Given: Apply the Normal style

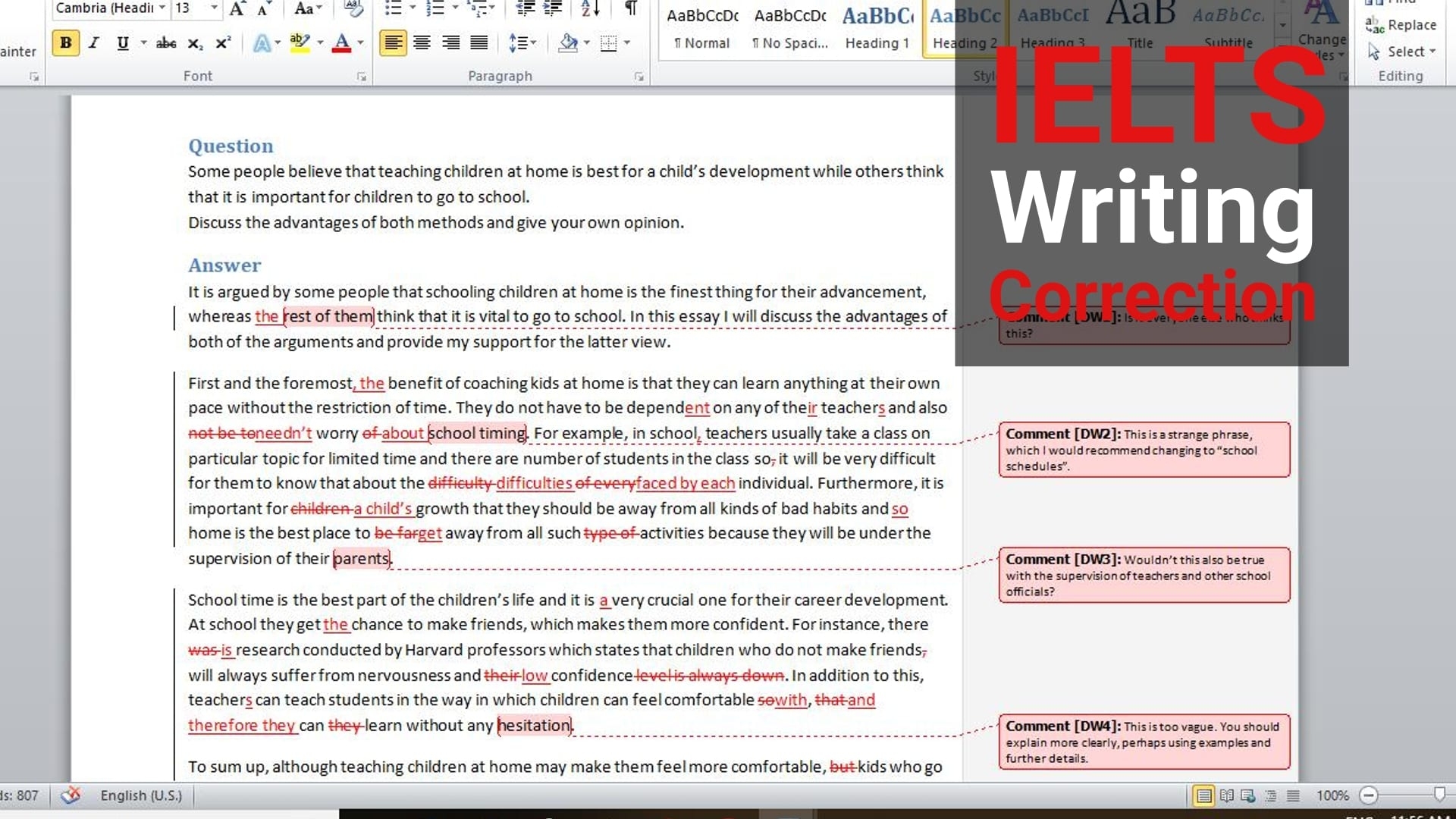Looking at the screenshot, I should [x=701, y=29].
